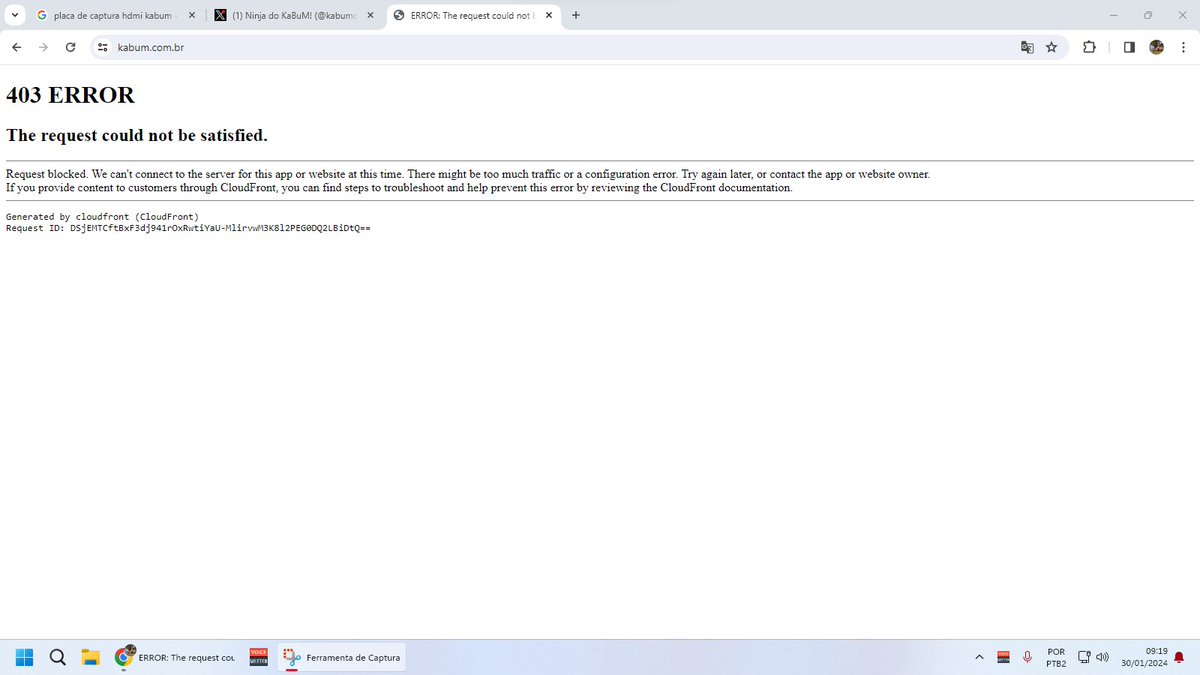The width and height of the screenshot is (1200, 675).
Task: Click the red tray app icon
Action: tap(1003, 657)
